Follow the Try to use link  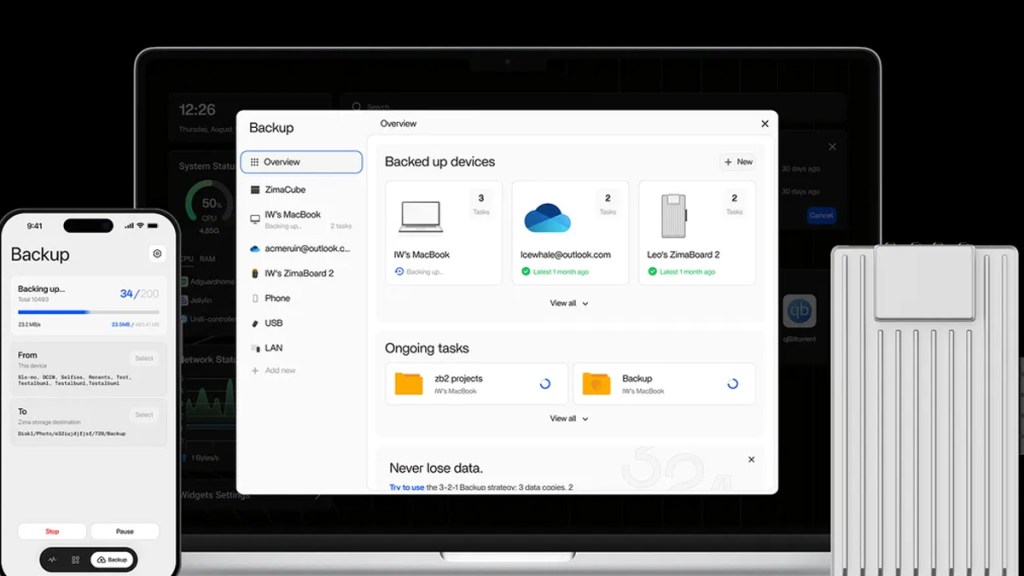pyautogui.click(x=406, y=487)
